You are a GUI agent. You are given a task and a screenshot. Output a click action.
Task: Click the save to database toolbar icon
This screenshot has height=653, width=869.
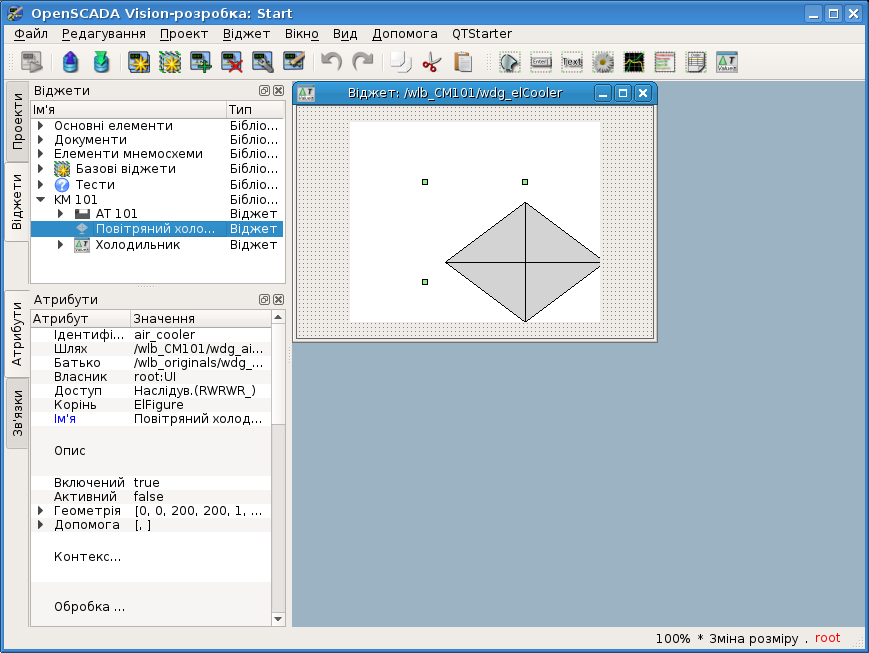[101, 62]
